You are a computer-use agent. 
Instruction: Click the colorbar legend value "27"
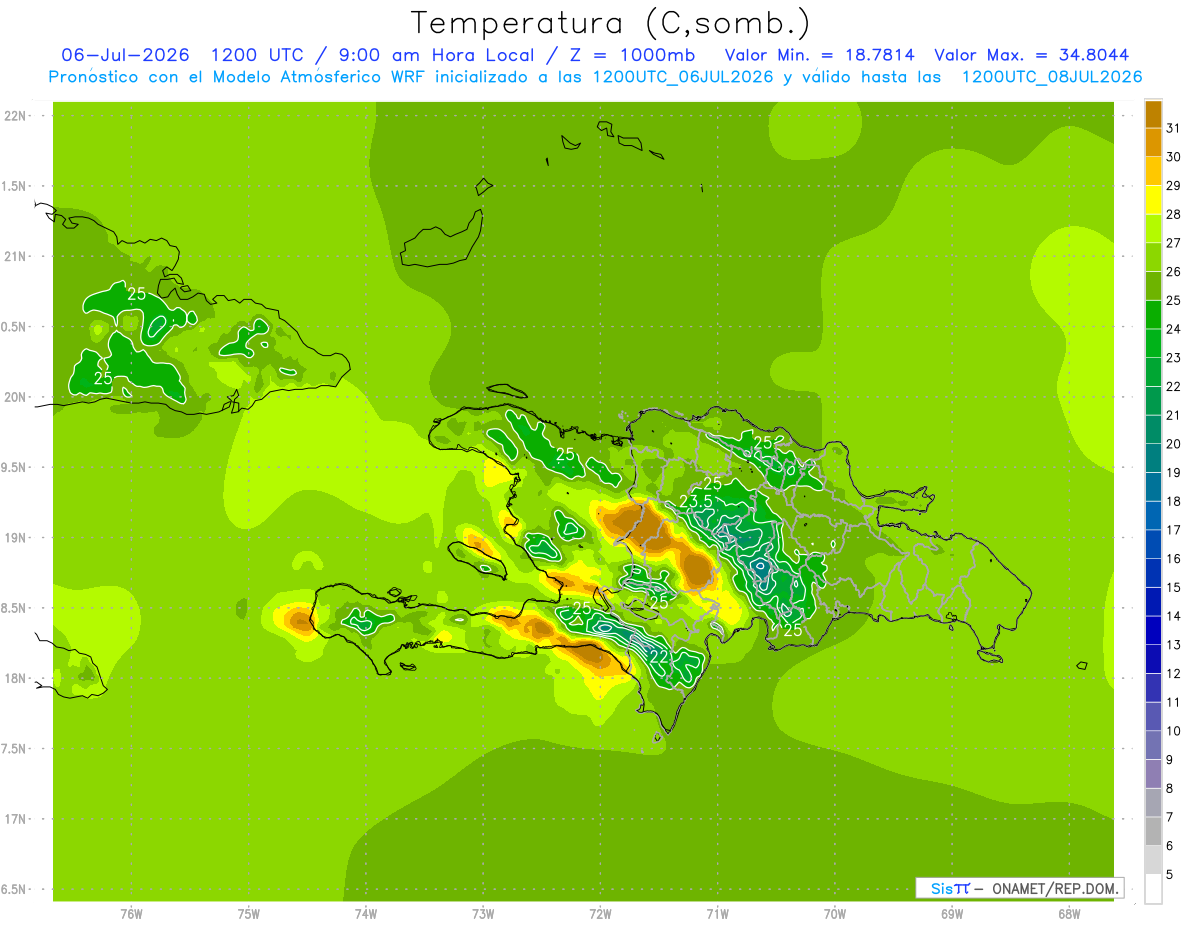(1174, 243)
